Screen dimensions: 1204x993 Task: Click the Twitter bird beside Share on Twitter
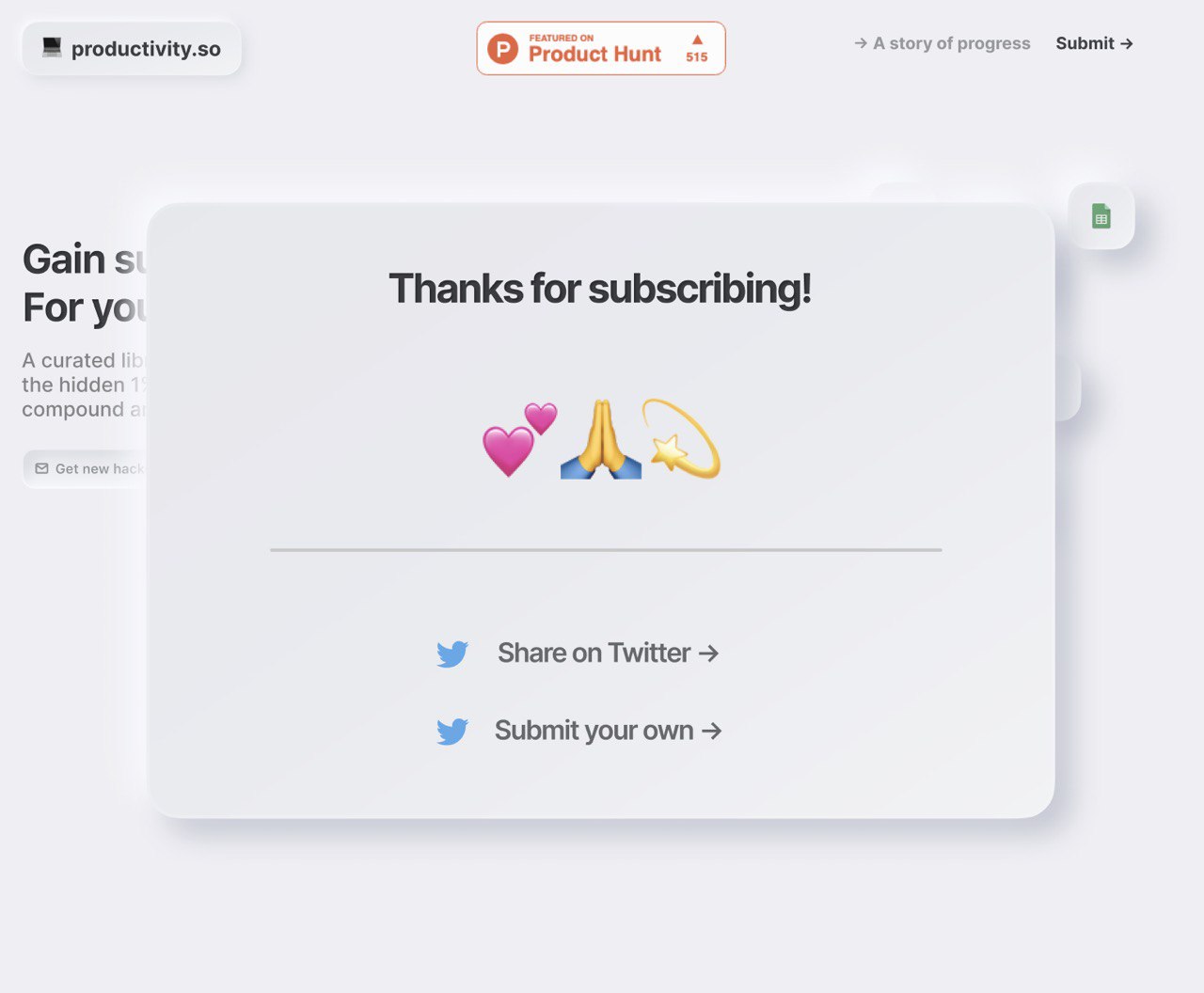click(x=452, y=654)
